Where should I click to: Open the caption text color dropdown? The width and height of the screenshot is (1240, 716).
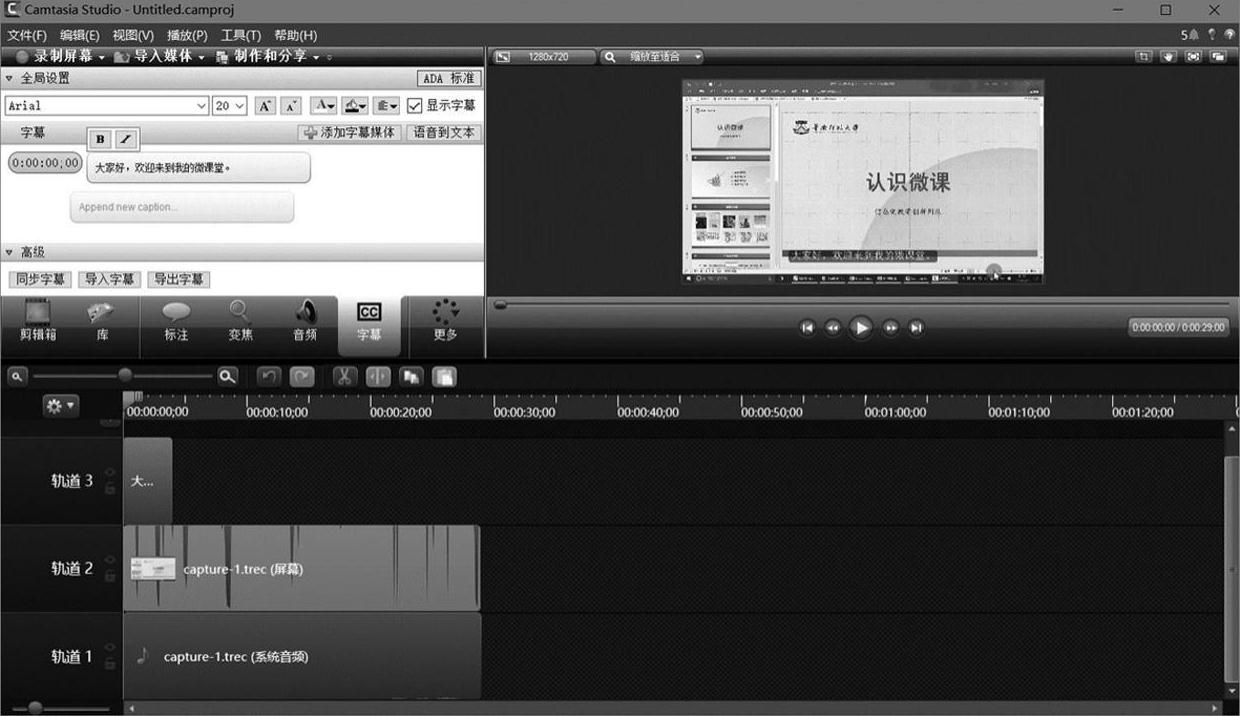click(323, 106)
